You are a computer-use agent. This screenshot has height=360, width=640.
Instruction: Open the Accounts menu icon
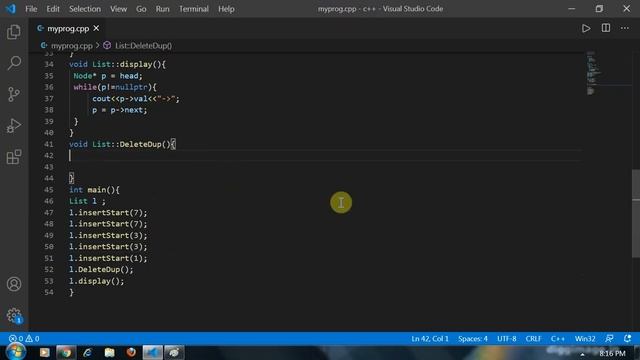point(14,284)
